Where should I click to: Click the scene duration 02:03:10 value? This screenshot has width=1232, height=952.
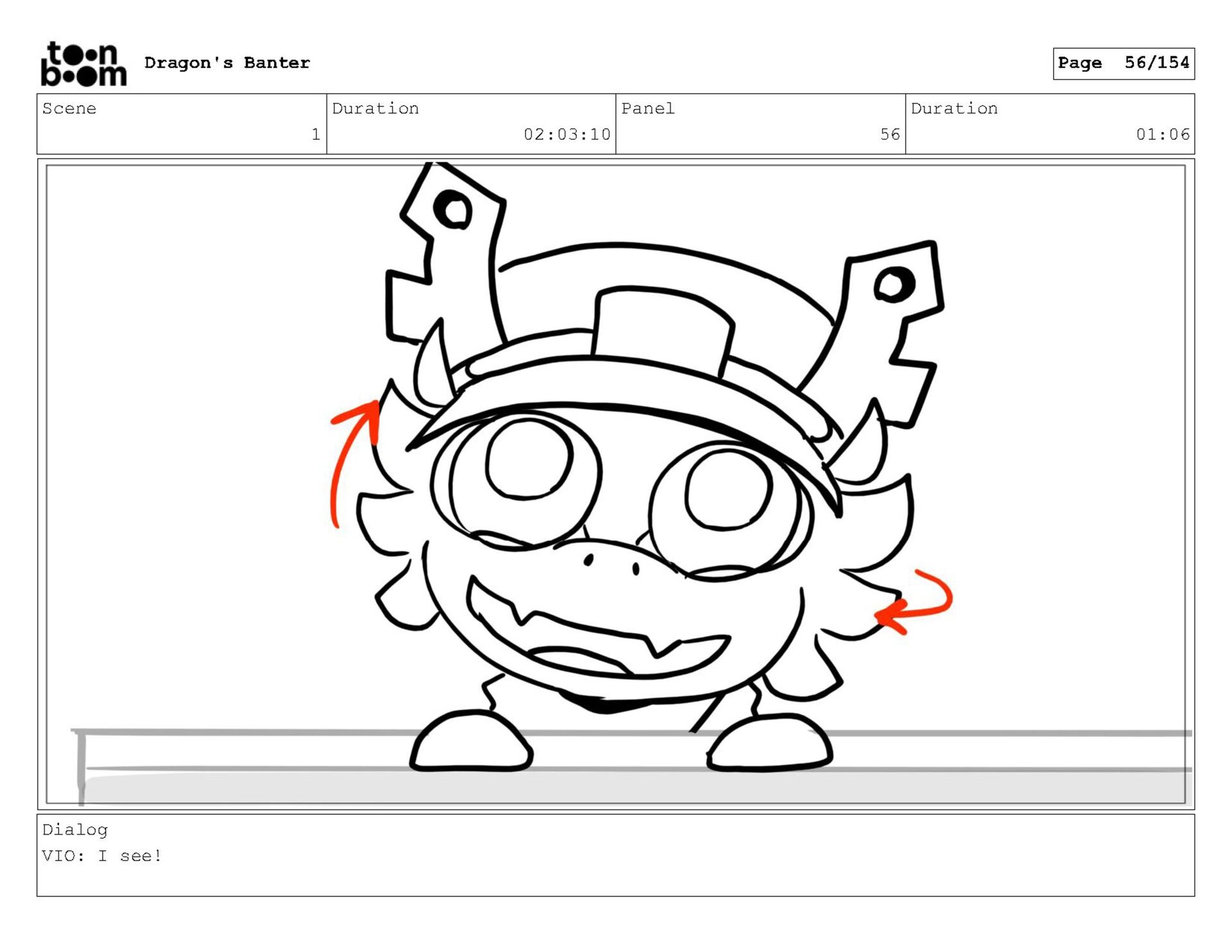pyautogui.click(x=567, y=134)
